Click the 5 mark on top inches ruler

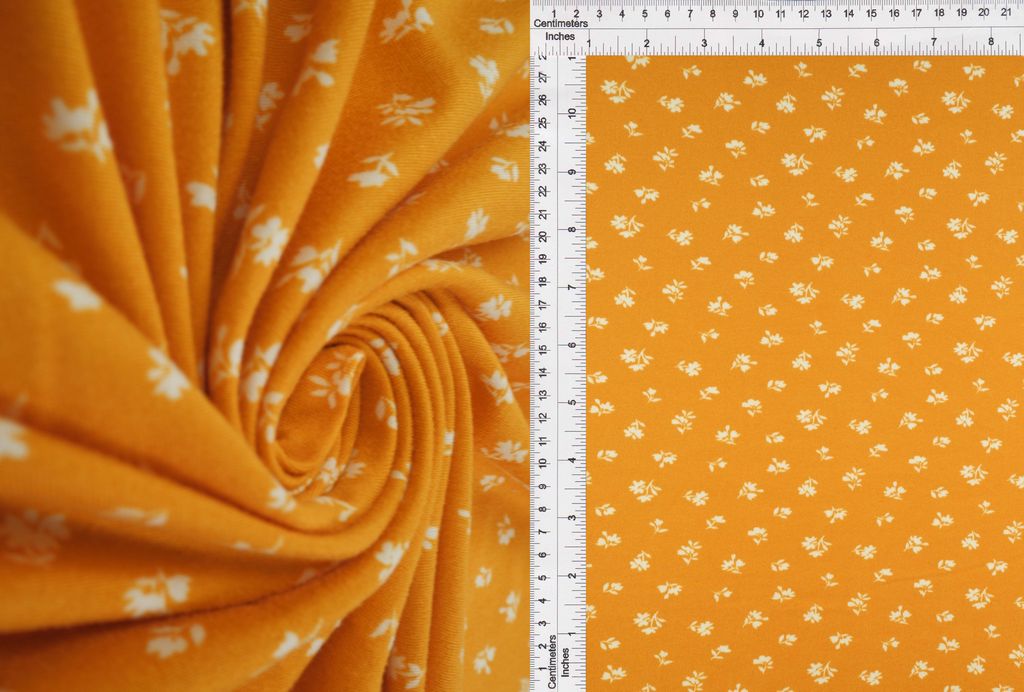pyautogui.click(x=819, y=43)
